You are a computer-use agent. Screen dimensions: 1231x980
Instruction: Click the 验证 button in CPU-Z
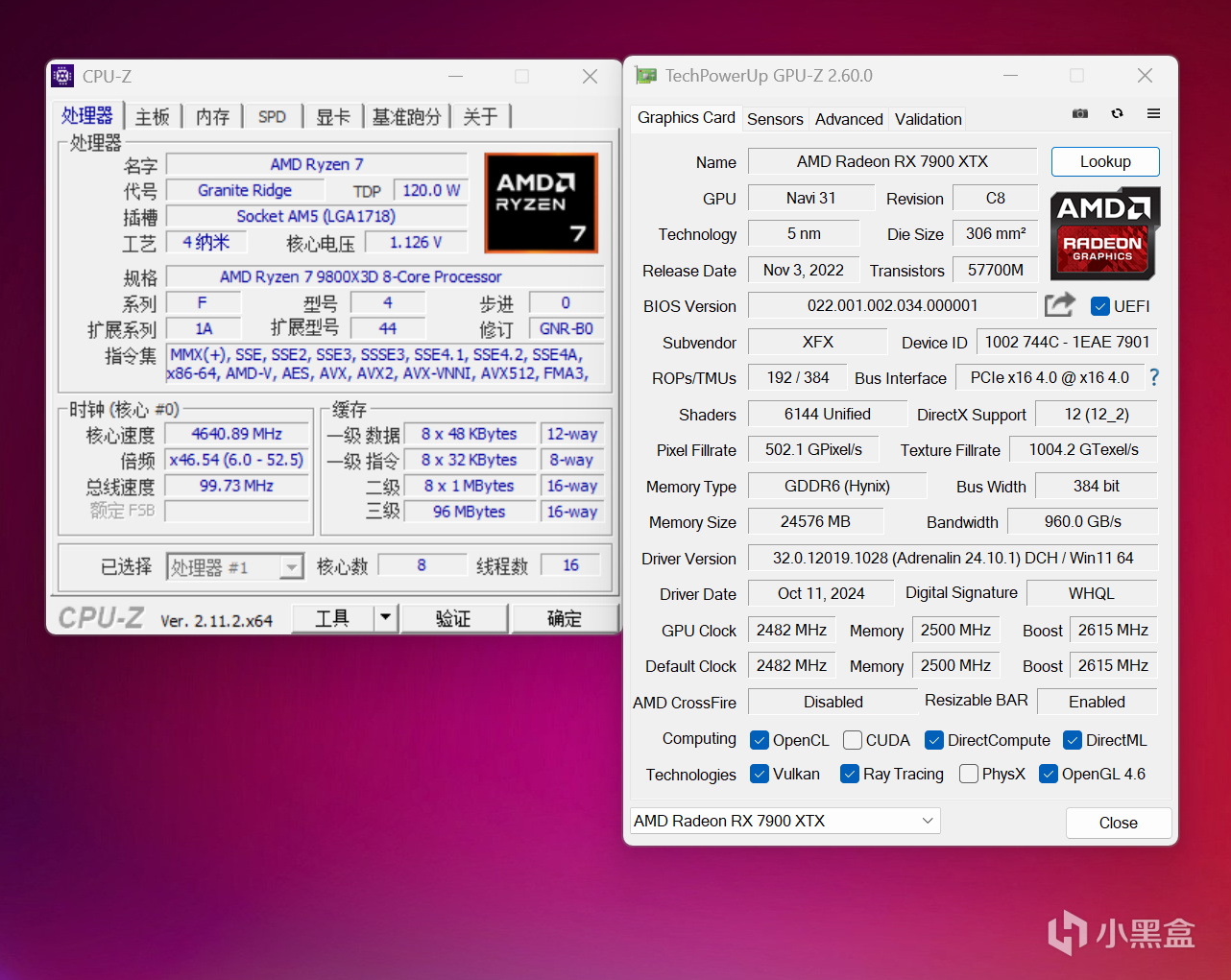pos(453,618)
